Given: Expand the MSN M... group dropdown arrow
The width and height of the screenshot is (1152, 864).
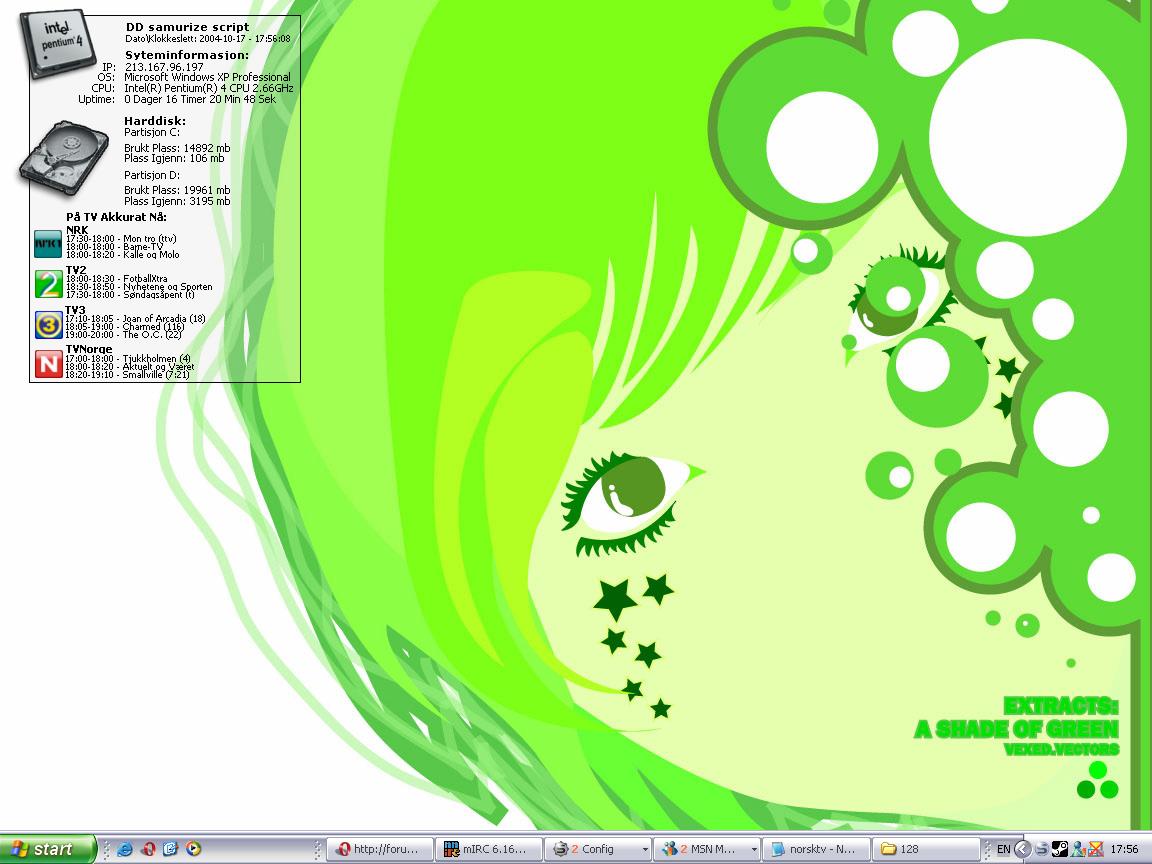Looking at the screenshot, I should point(754,849).
